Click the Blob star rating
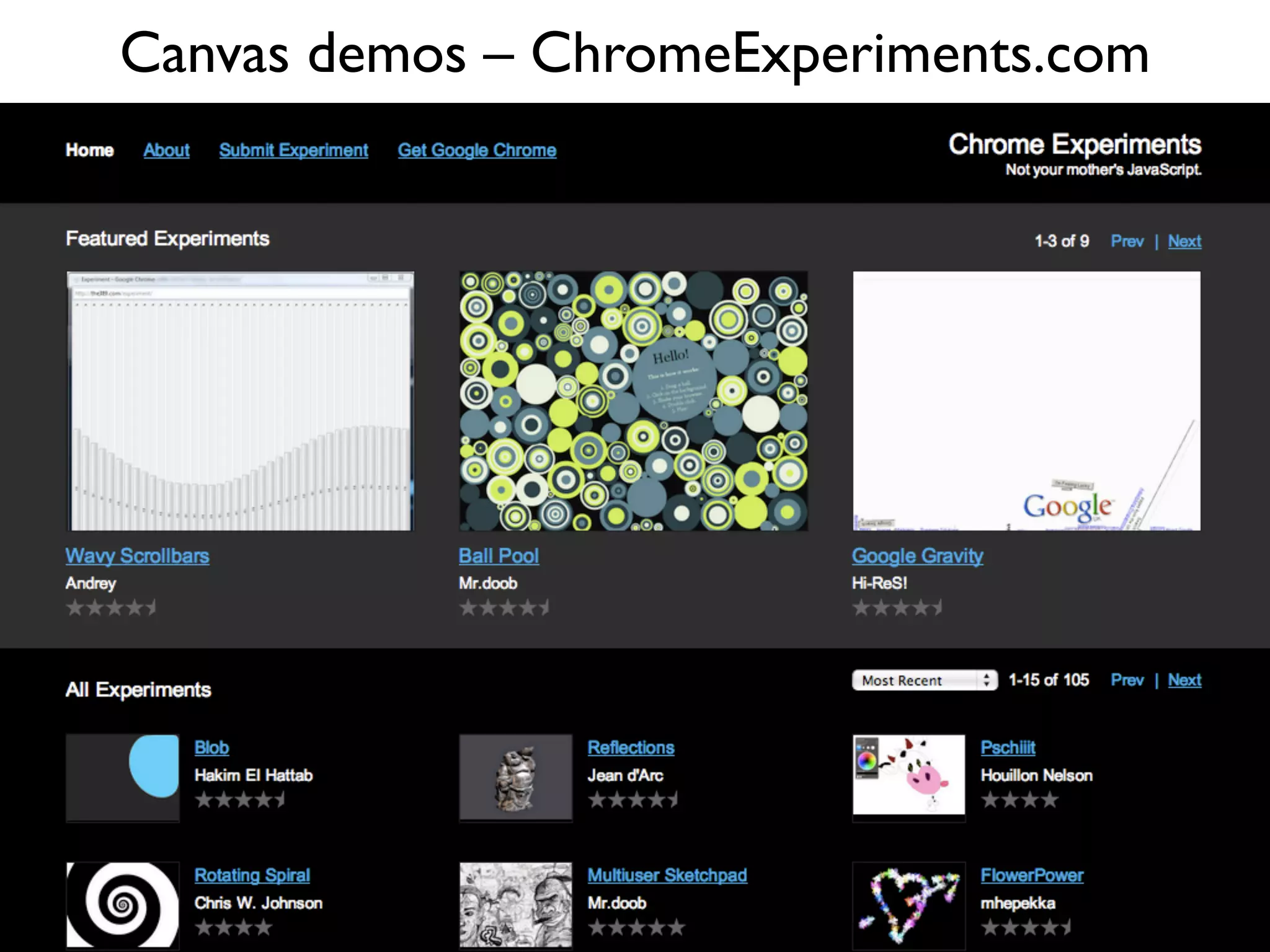Viewport: 1270px width, 952px height. (x=240, y=800)
